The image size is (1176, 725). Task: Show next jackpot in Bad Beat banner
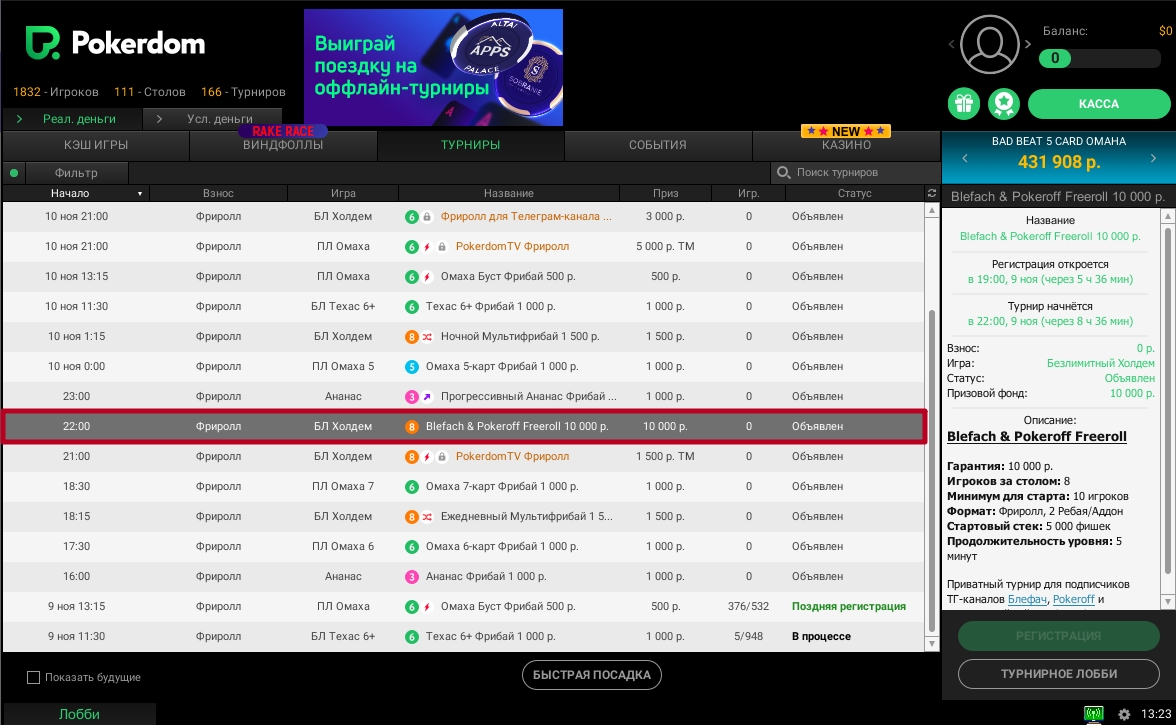click(x=1153, y=158)
